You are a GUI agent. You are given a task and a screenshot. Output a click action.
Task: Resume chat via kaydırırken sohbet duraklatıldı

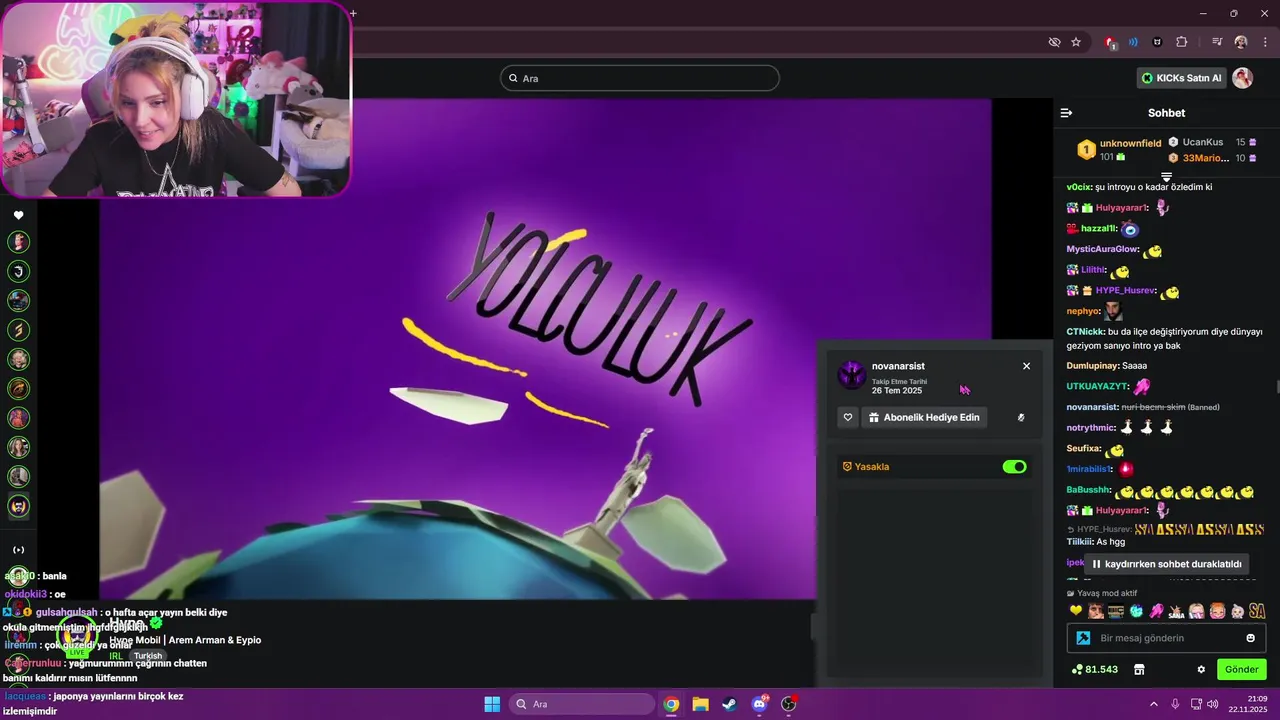1166,564
